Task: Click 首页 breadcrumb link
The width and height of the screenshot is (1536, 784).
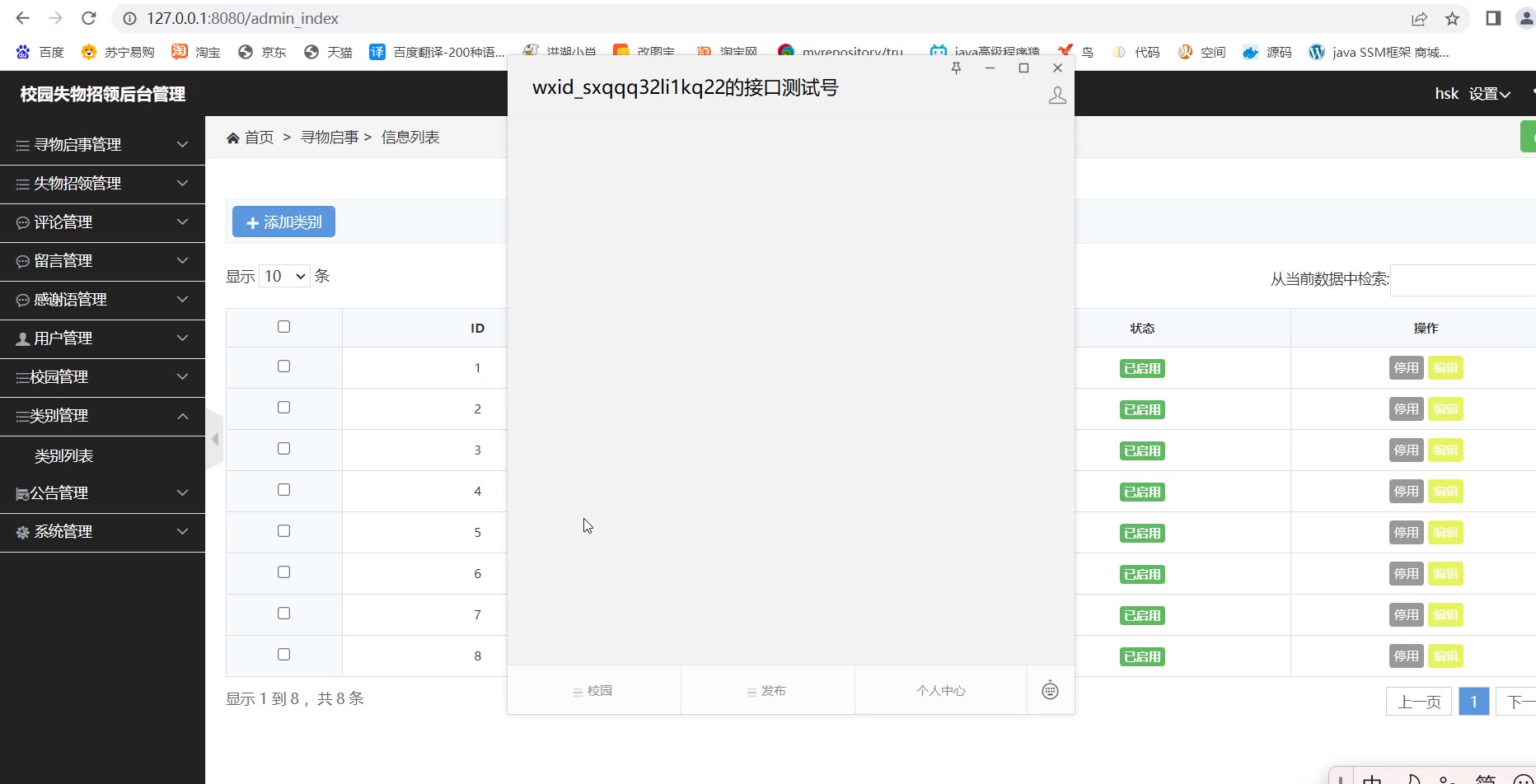Action: coord(260,138)
